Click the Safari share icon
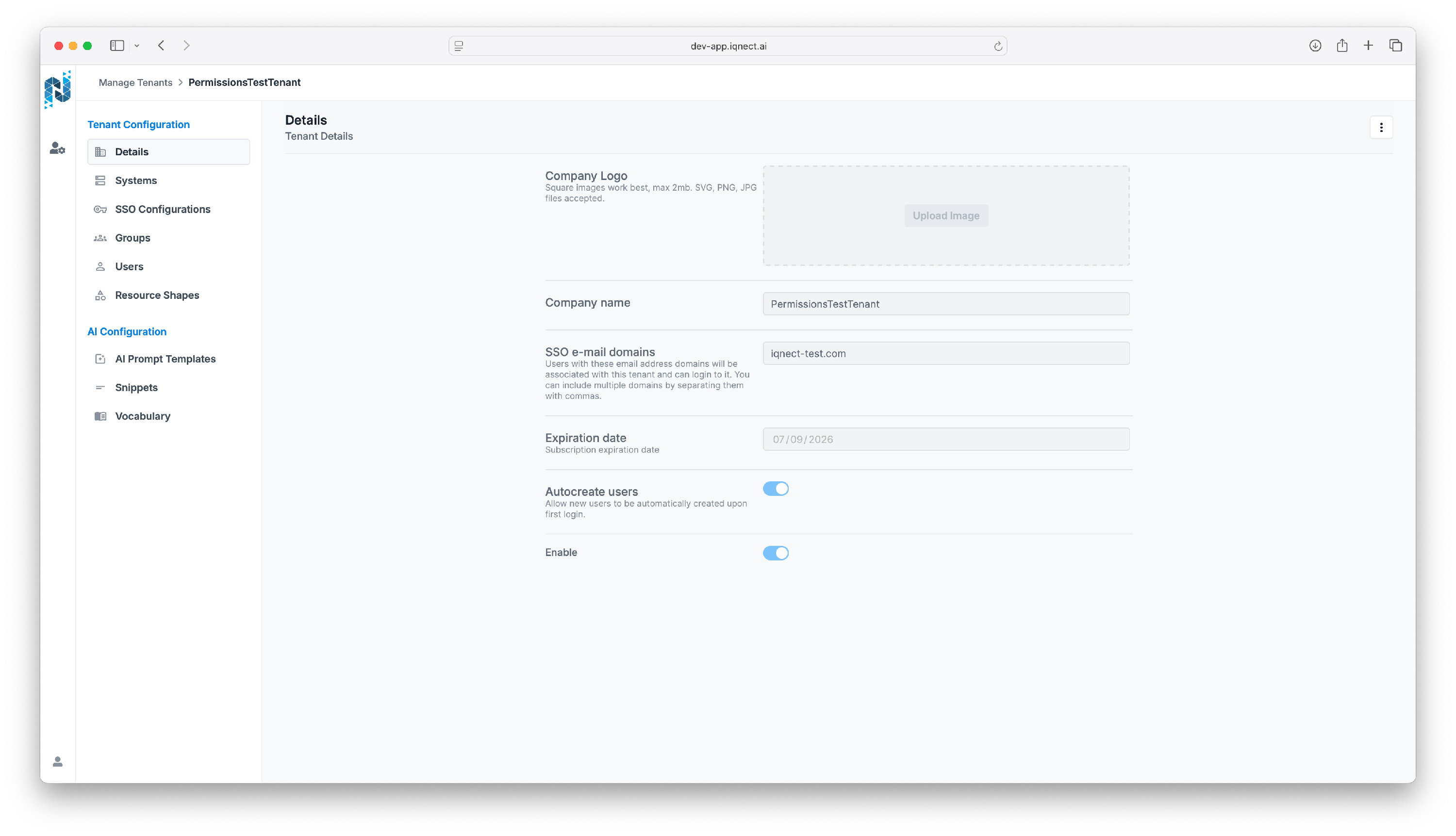The width and height of the screenshot is (1456, 836). pyautogui.click(x=1341, y=46)
